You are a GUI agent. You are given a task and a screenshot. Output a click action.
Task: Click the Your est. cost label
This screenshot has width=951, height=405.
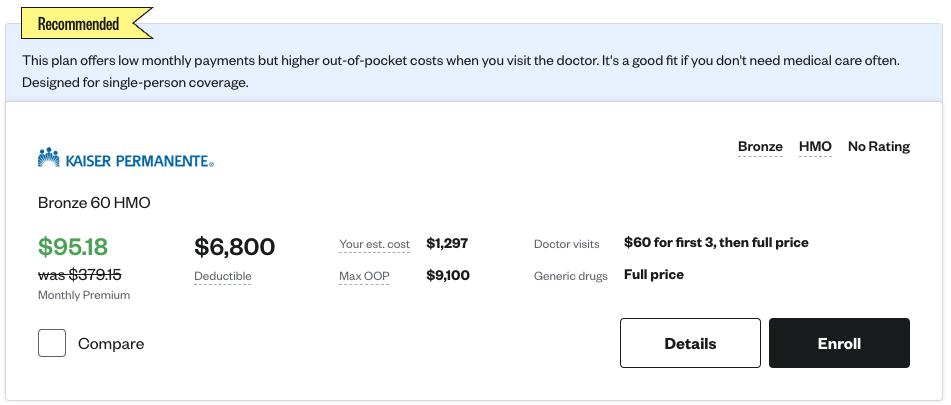[x=374, y=244]
